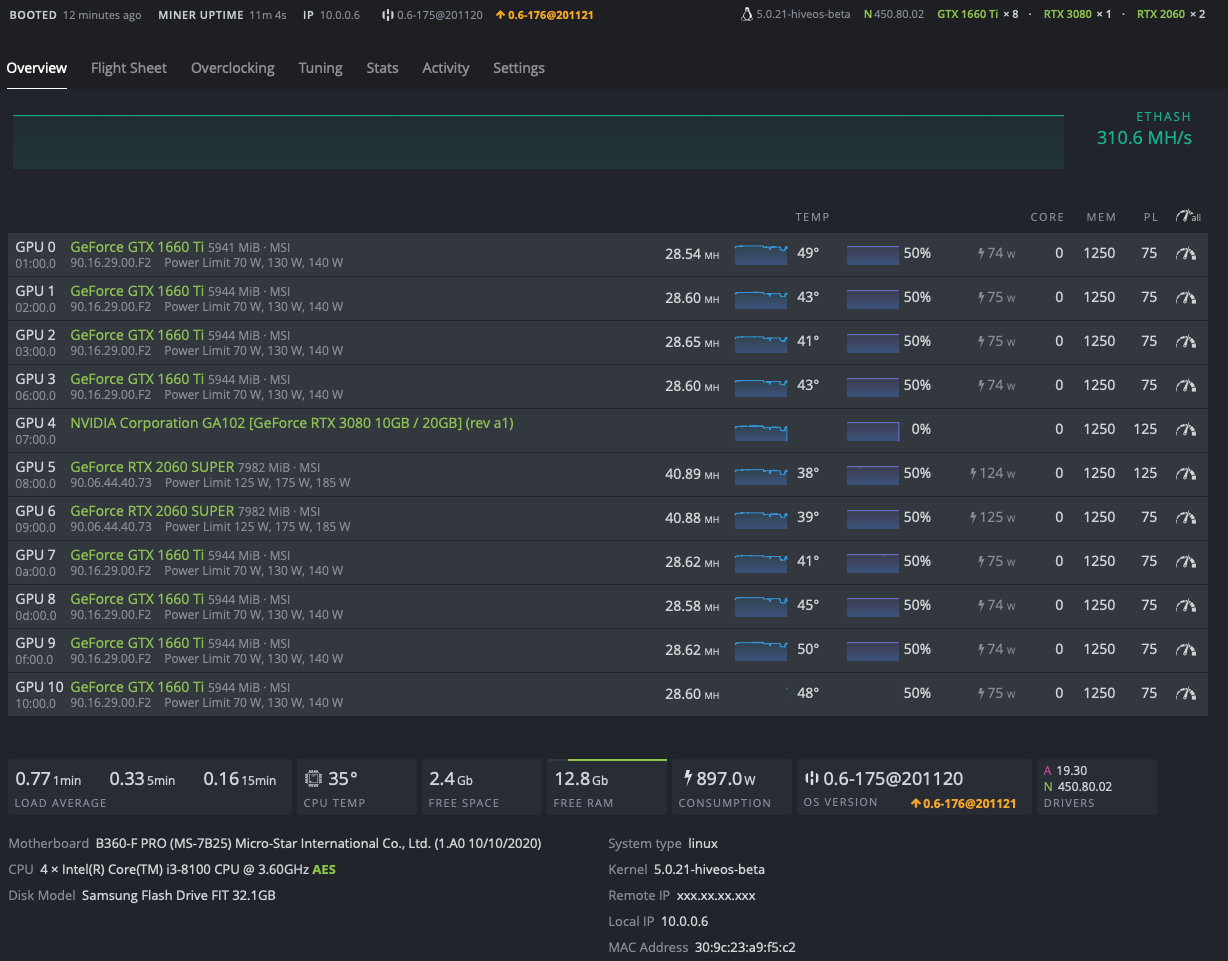The image size is (1228, 961).
Task: Click GeForce RTX 2060 SUPER name for GPU 5
Action: (152, 467)
